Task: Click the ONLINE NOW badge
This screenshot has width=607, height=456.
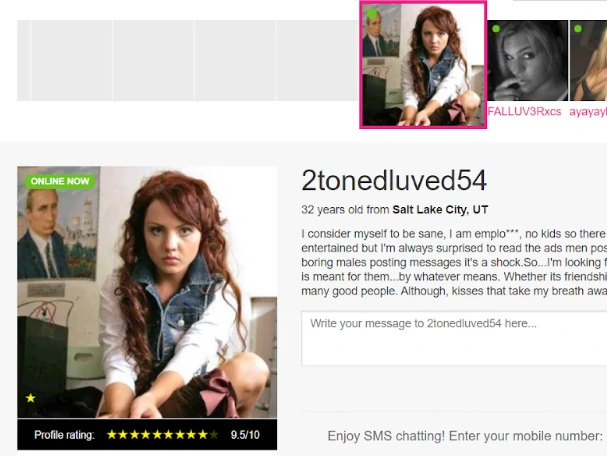Action: click(x=60, y=181)
